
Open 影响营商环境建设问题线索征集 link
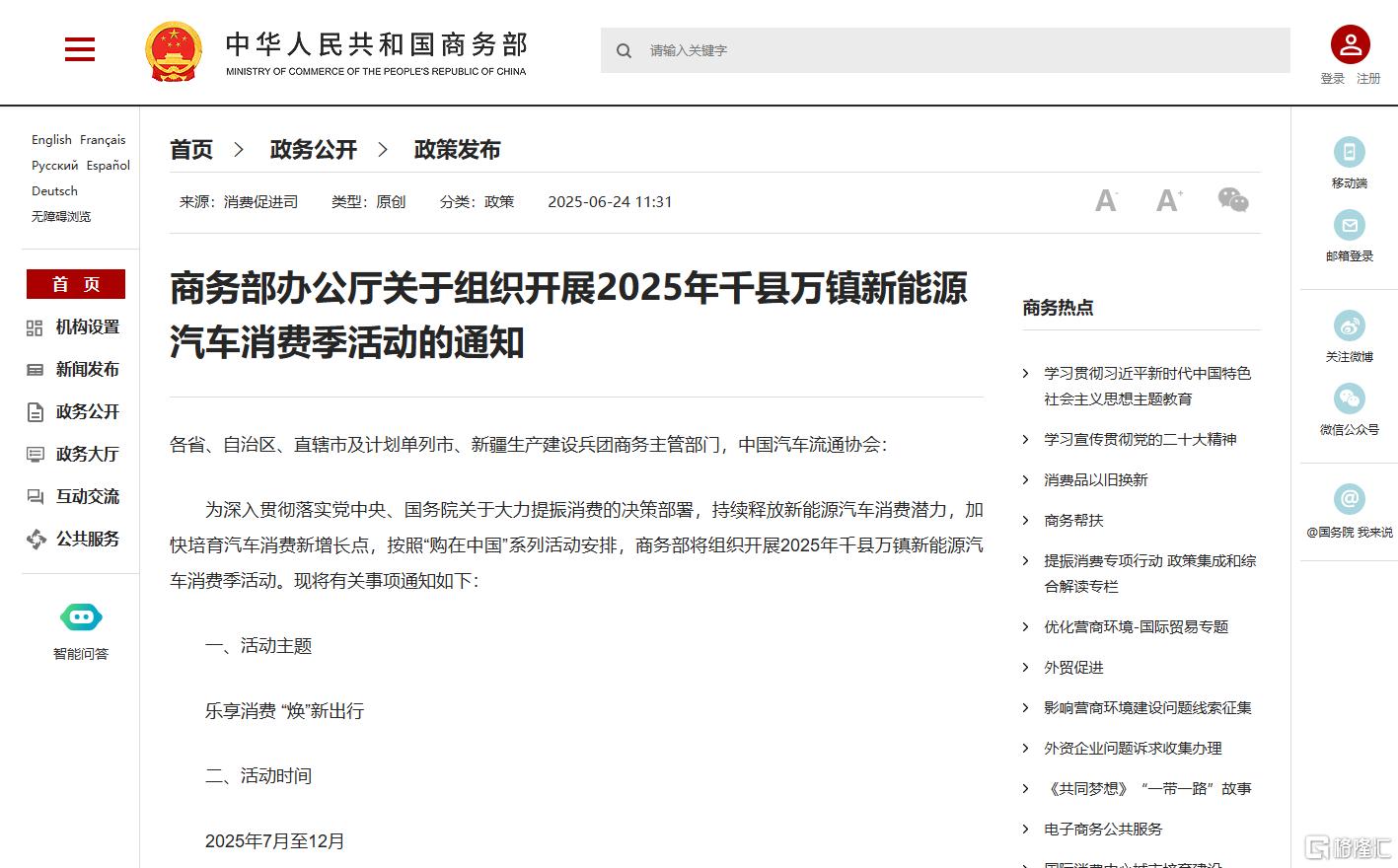click(x=1147, y=708)
